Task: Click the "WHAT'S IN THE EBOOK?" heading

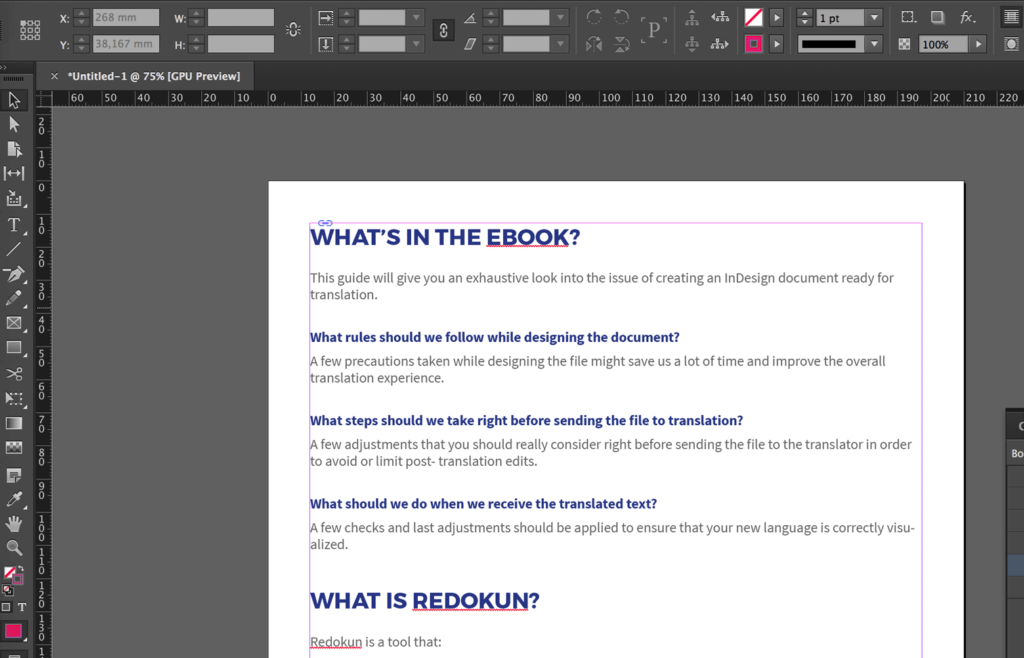Action: pos(445,237)
